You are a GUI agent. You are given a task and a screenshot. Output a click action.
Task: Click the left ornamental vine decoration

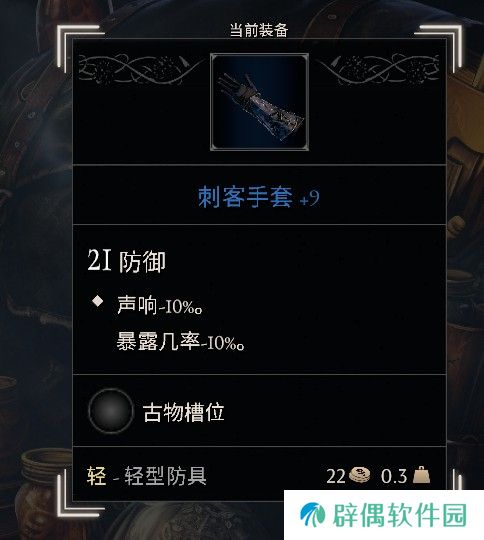tap(140, 70)
